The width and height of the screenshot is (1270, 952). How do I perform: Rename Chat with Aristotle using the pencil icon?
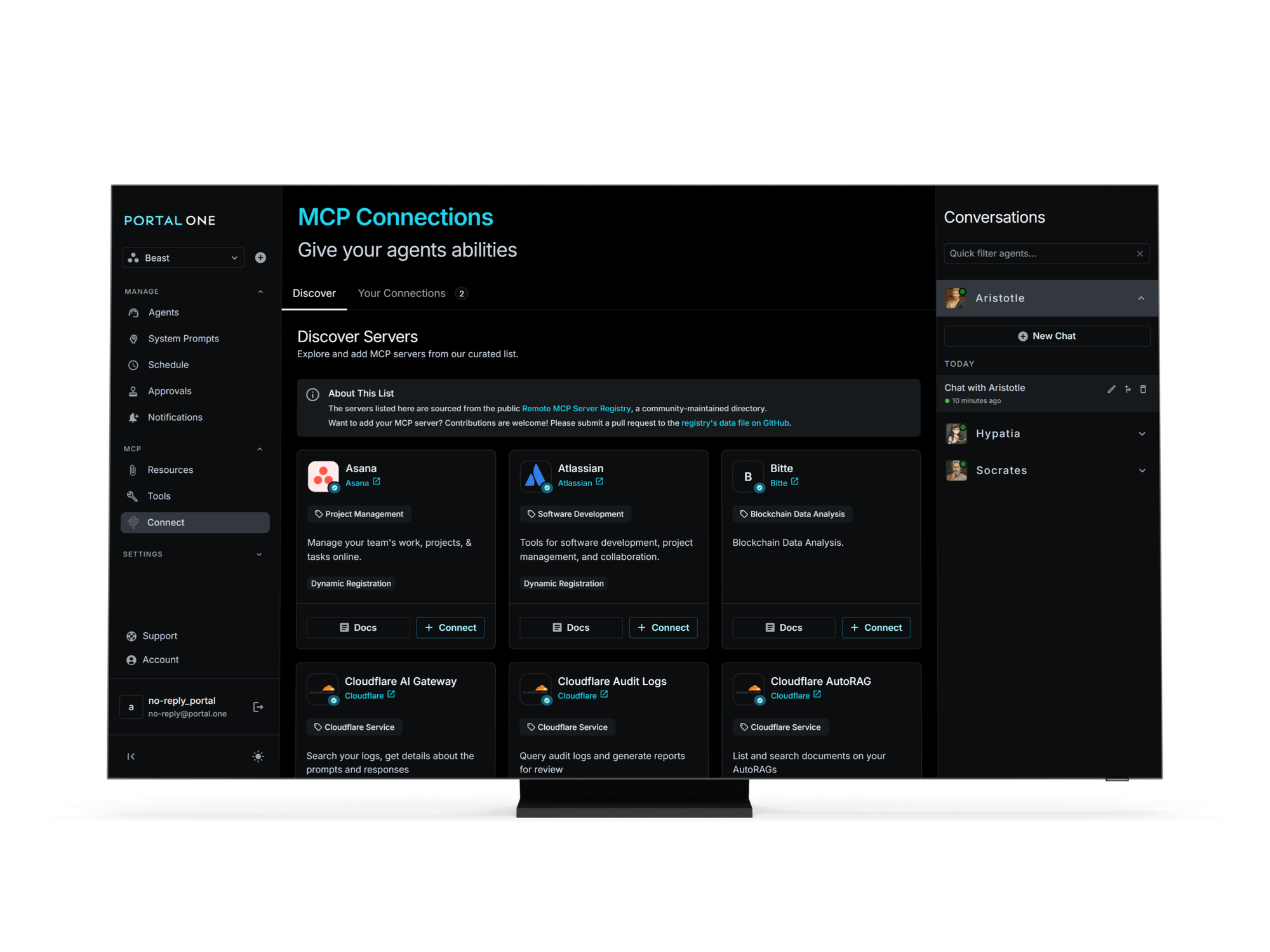(x=1111, y=389)
